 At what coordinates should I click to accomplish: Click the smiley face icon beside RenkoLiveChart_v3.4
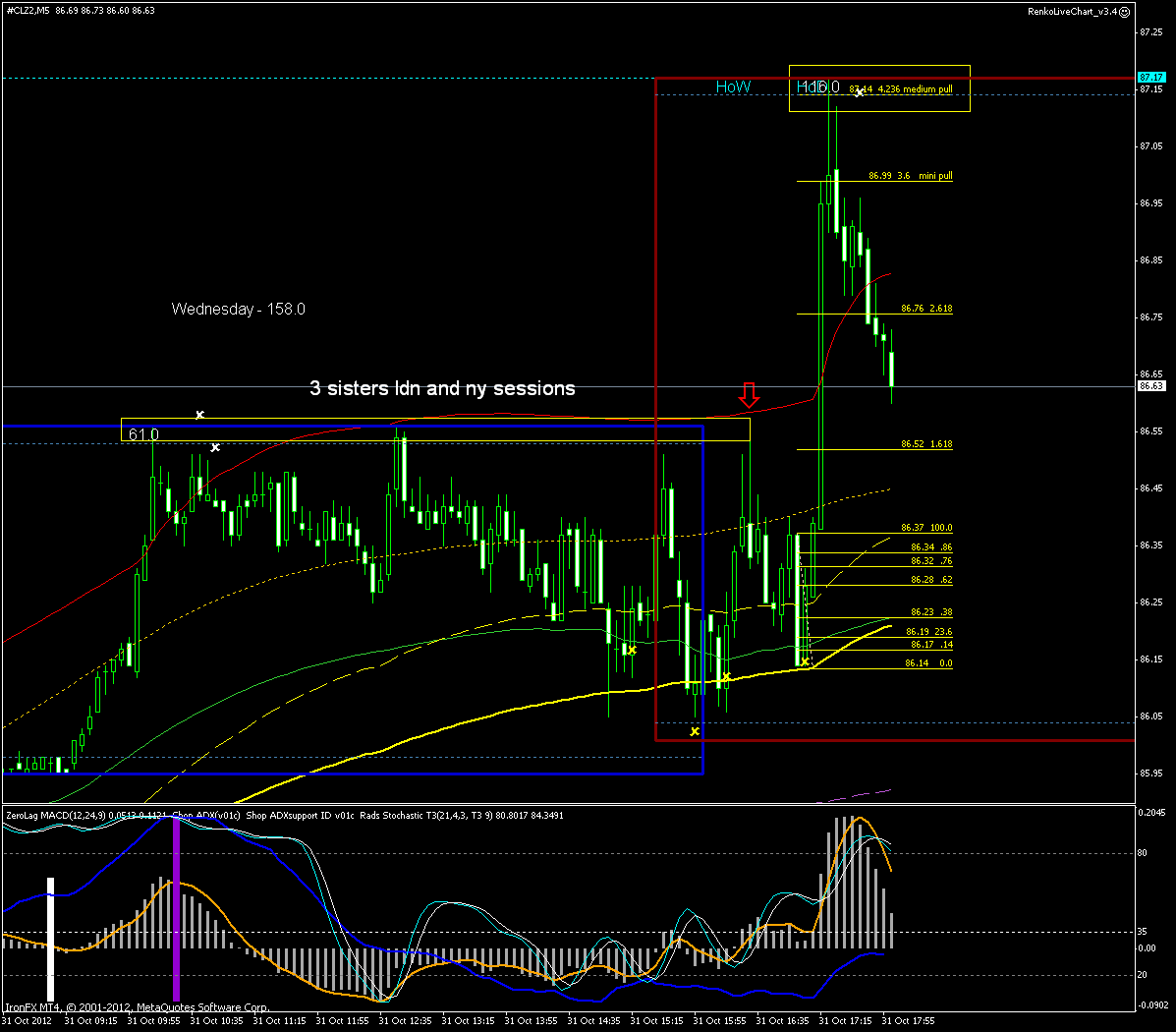pos(1124,12)
